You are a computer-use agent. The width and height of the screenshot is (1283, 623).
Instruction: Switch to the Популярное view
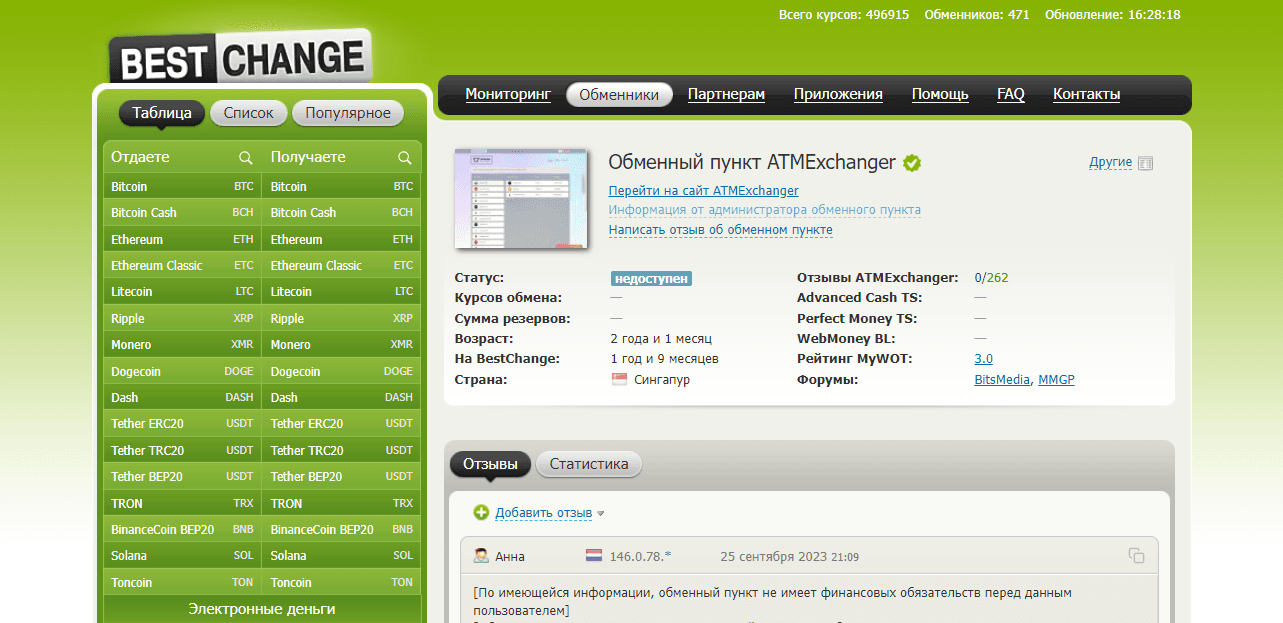(348, 113)
